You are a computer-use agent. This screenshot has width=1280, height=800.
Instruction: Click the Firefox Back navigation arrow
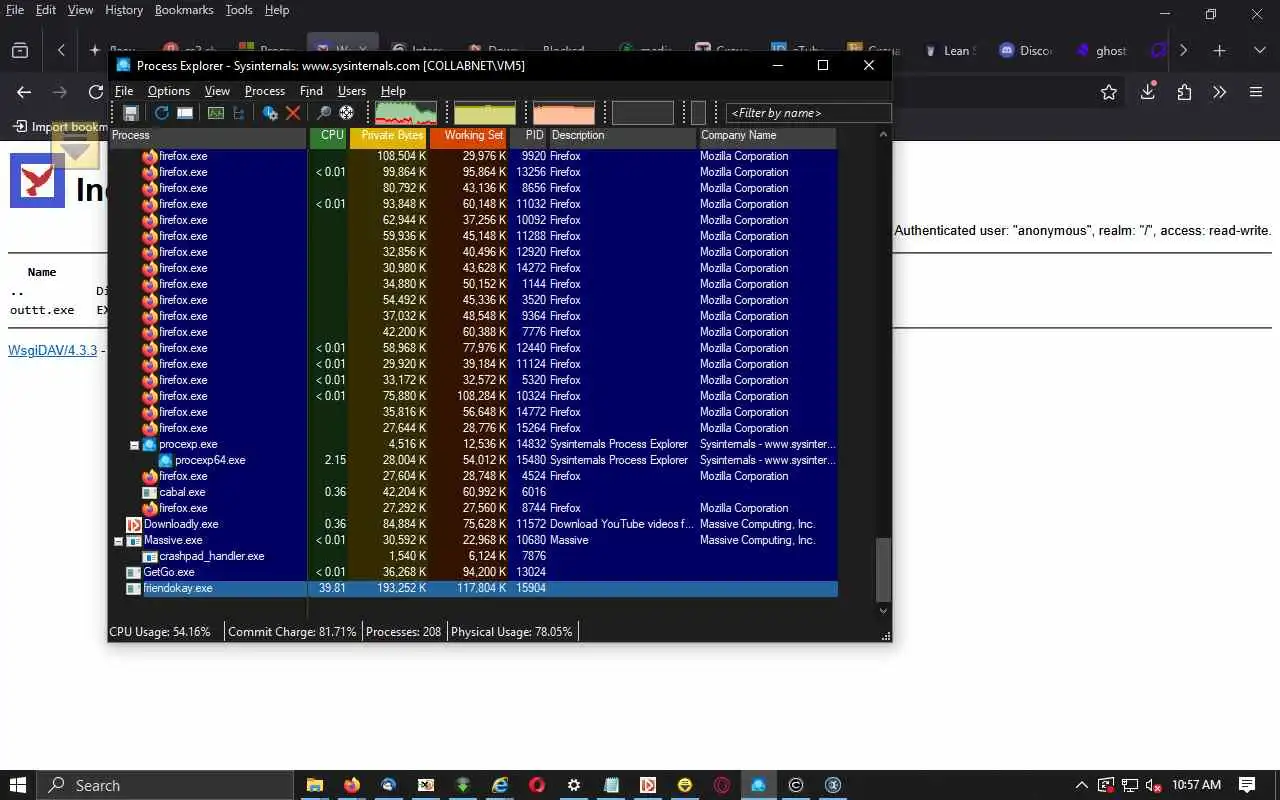point(24,92)
